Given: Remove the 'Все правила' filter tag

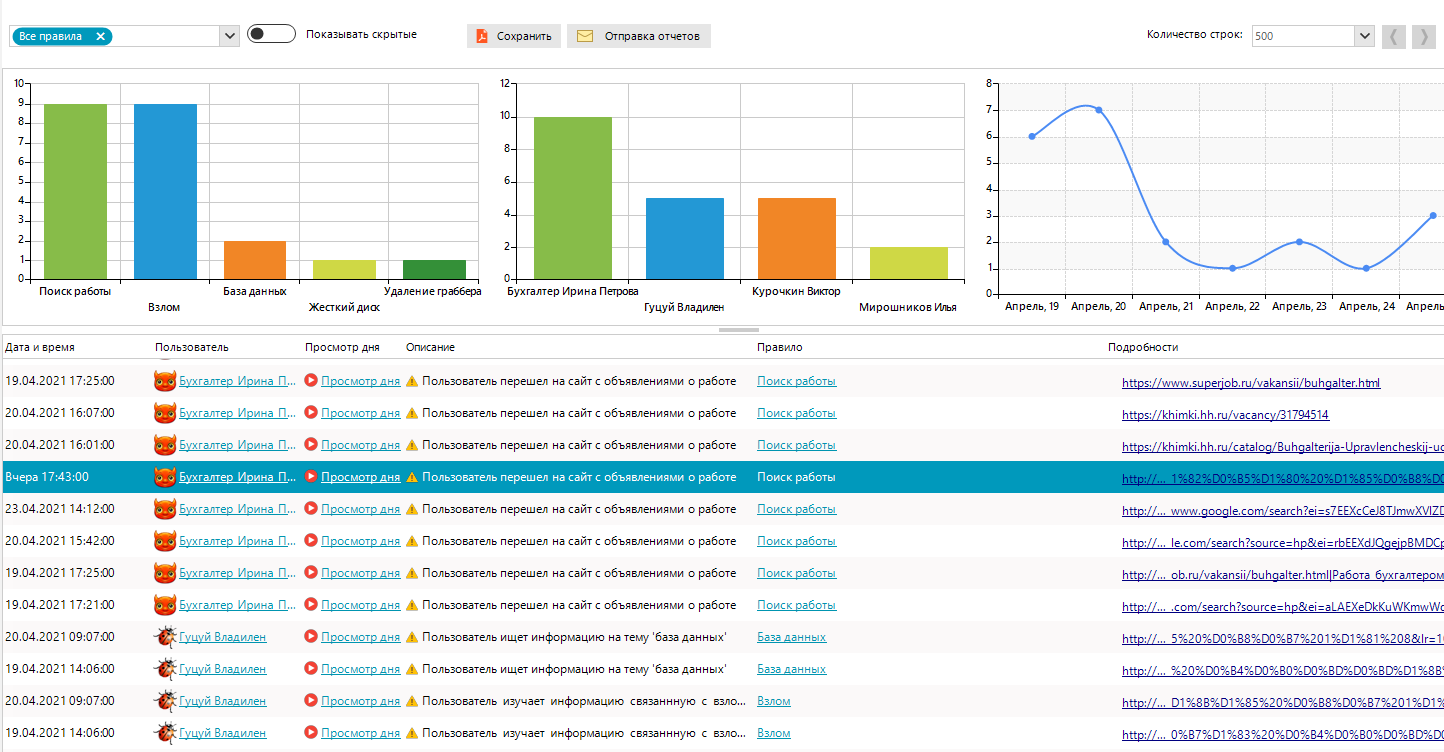Looking at the screenshot, I should point(100,36).
